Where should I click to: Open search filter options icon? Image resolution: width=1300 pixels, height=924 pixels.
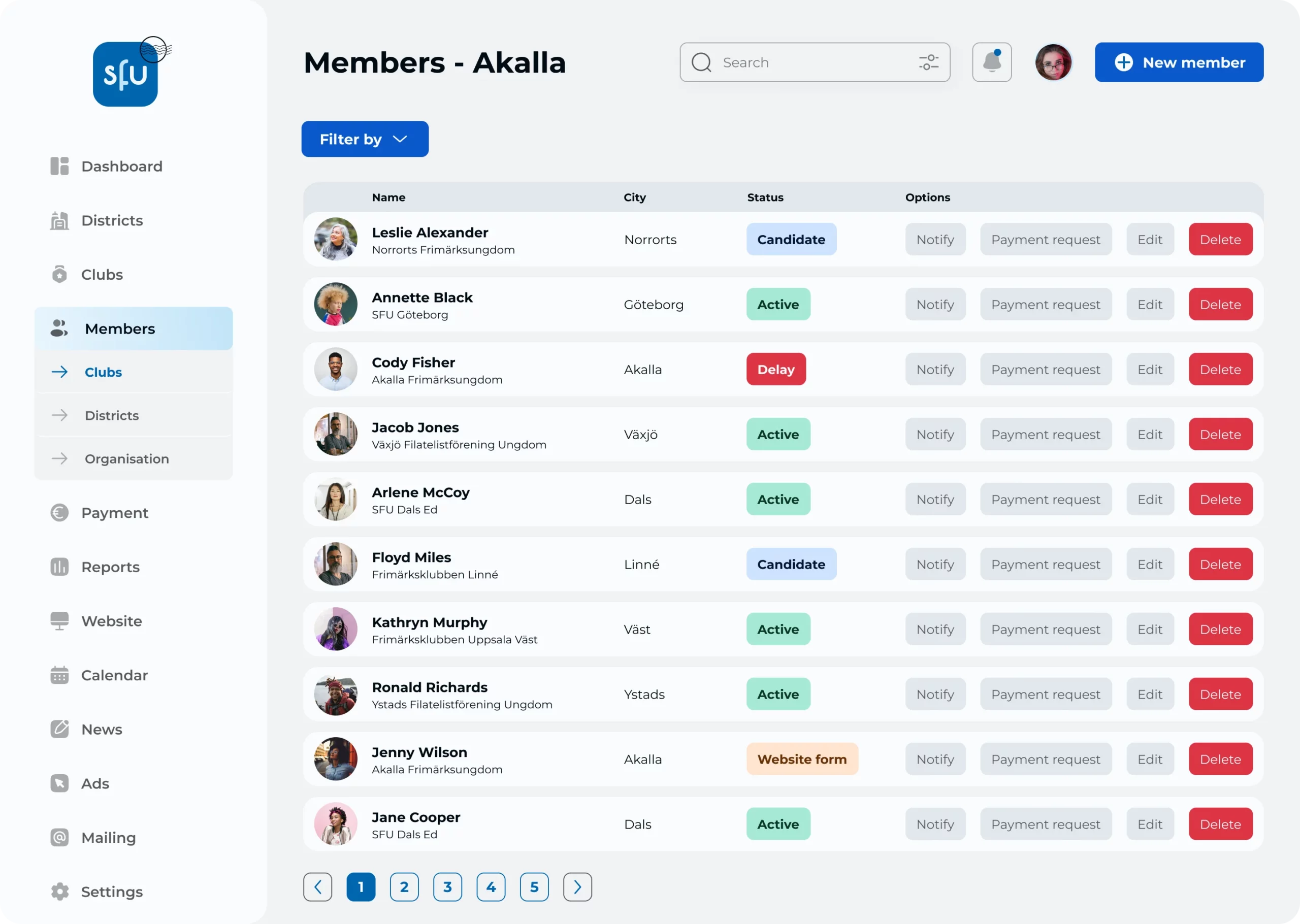point(928,62)
